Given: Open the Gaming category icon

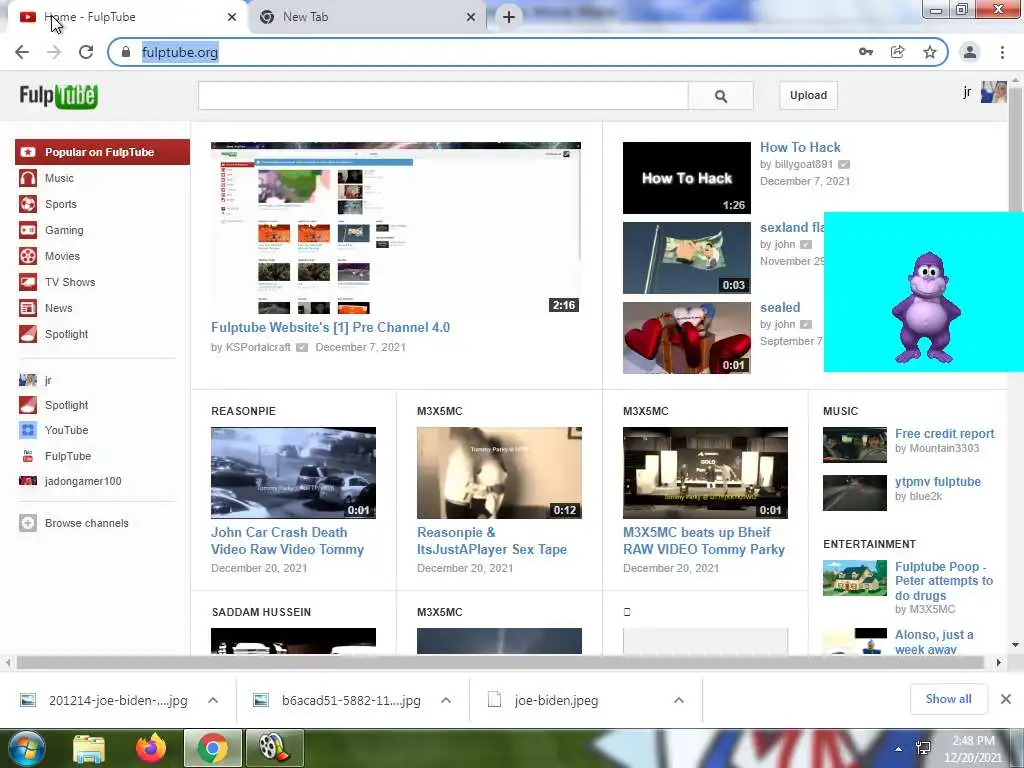Looking at the screenshot, I should click(x=27, y=230).
